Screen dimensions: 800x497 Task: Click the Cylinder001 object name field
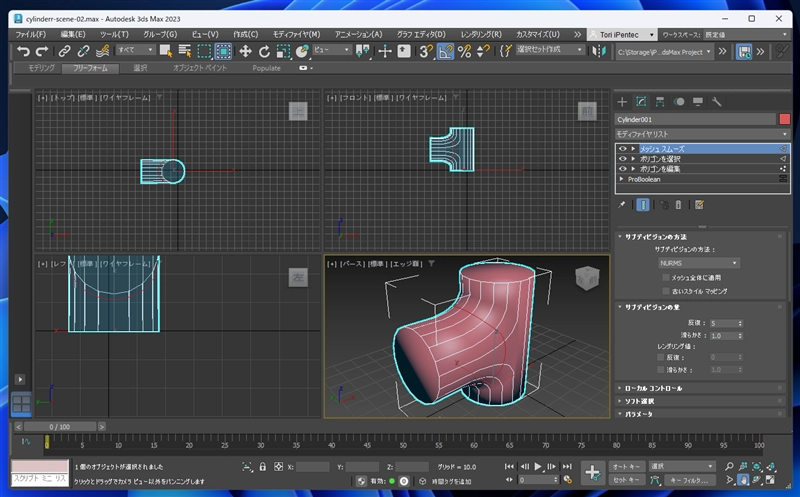coord(696,119)
